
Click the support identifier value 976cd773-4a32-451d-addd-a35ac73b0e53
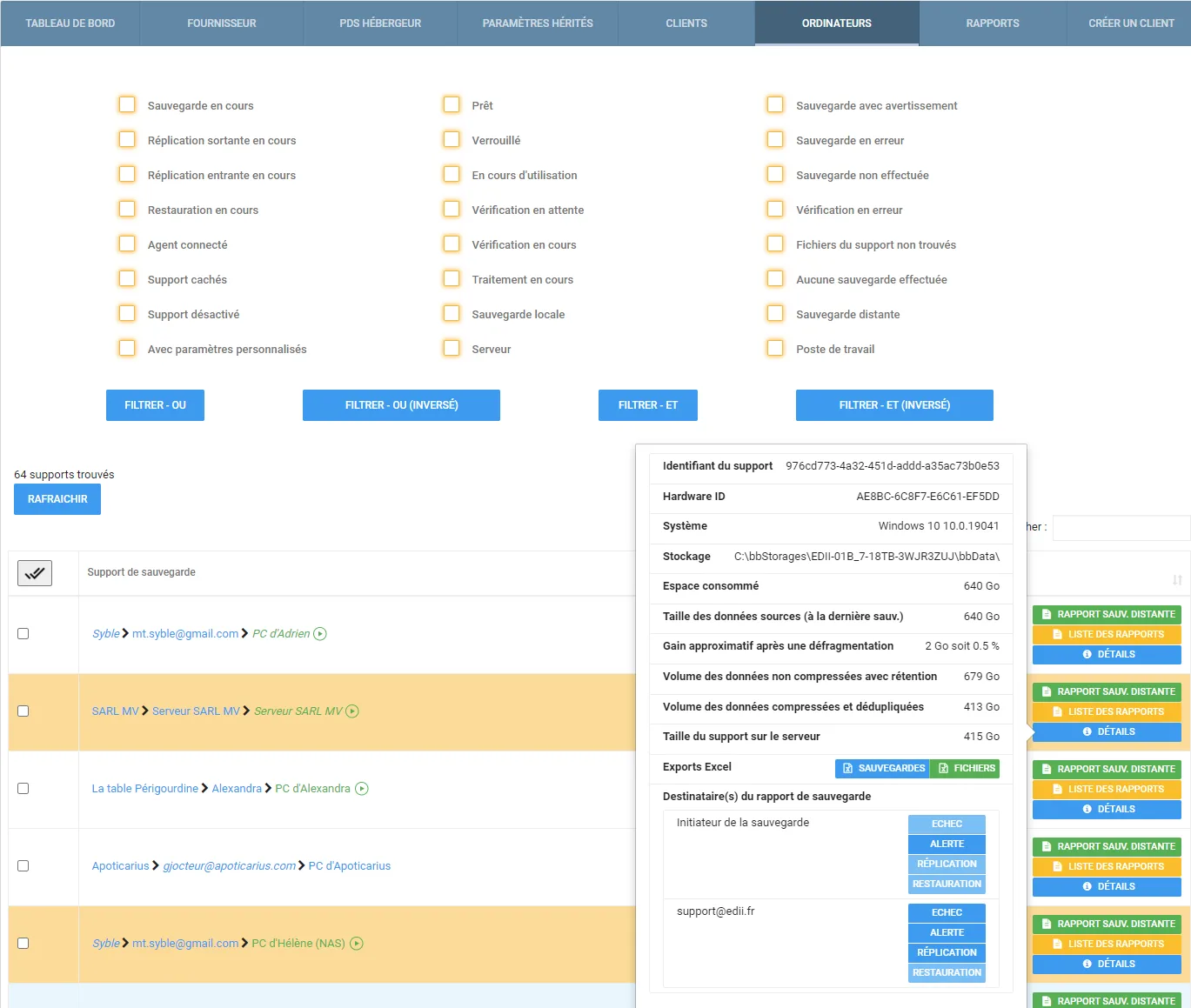893,466
